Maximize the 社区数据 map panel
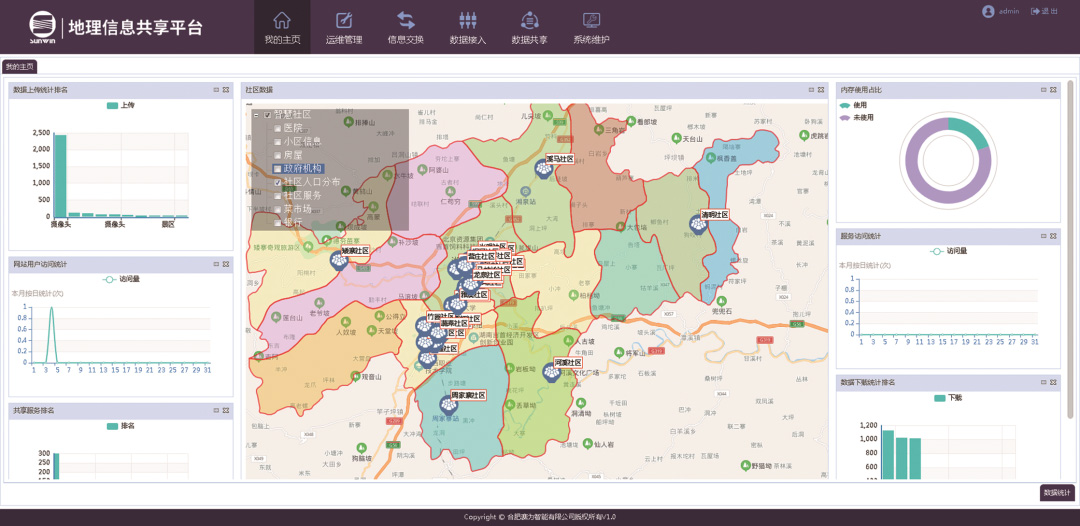Image resolution: width=1080 pixels, height=526 pixels. [x=821, y=90]
